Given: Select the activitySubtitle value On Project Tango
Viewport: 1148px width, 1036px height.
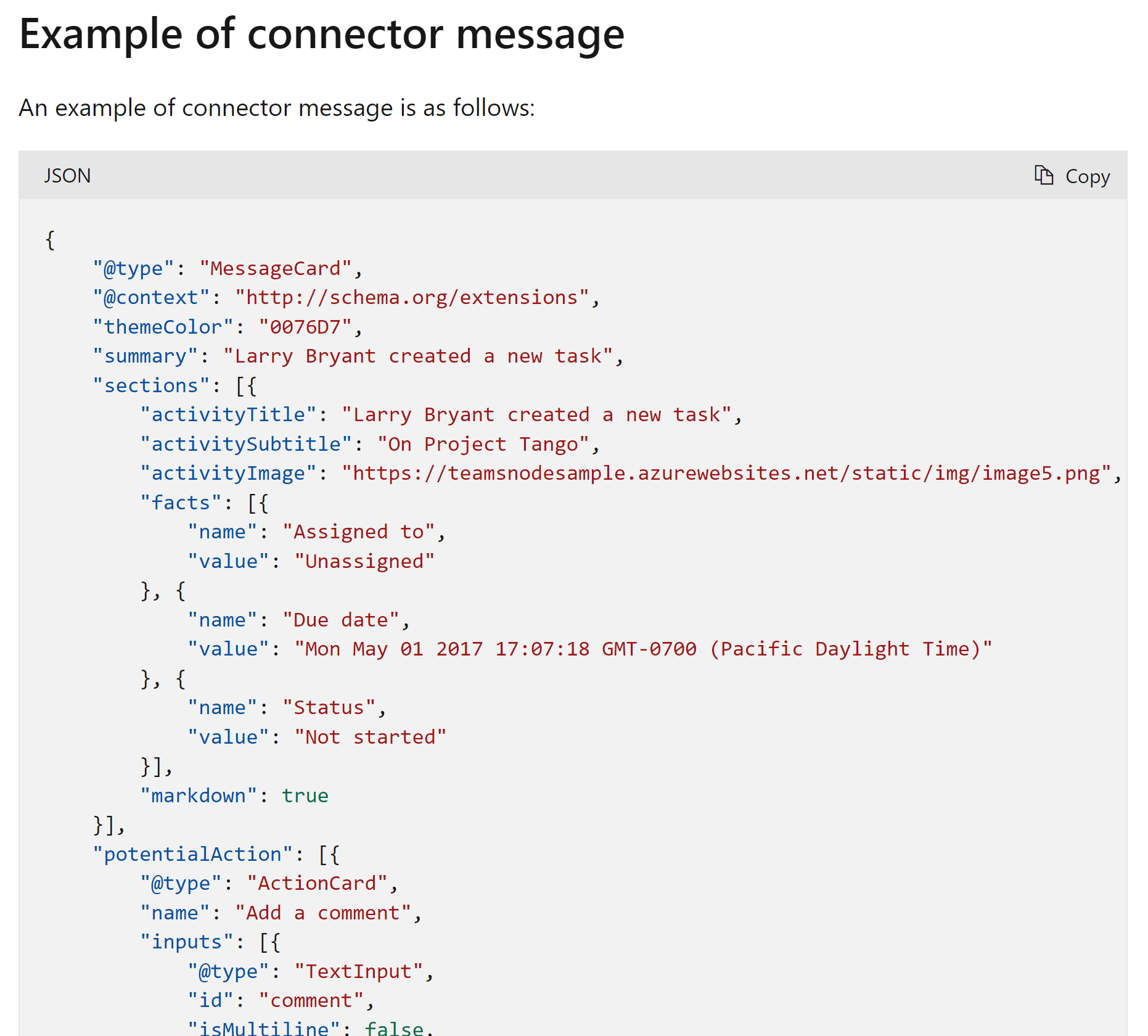Looking at the screenshot, I should 485,443.
